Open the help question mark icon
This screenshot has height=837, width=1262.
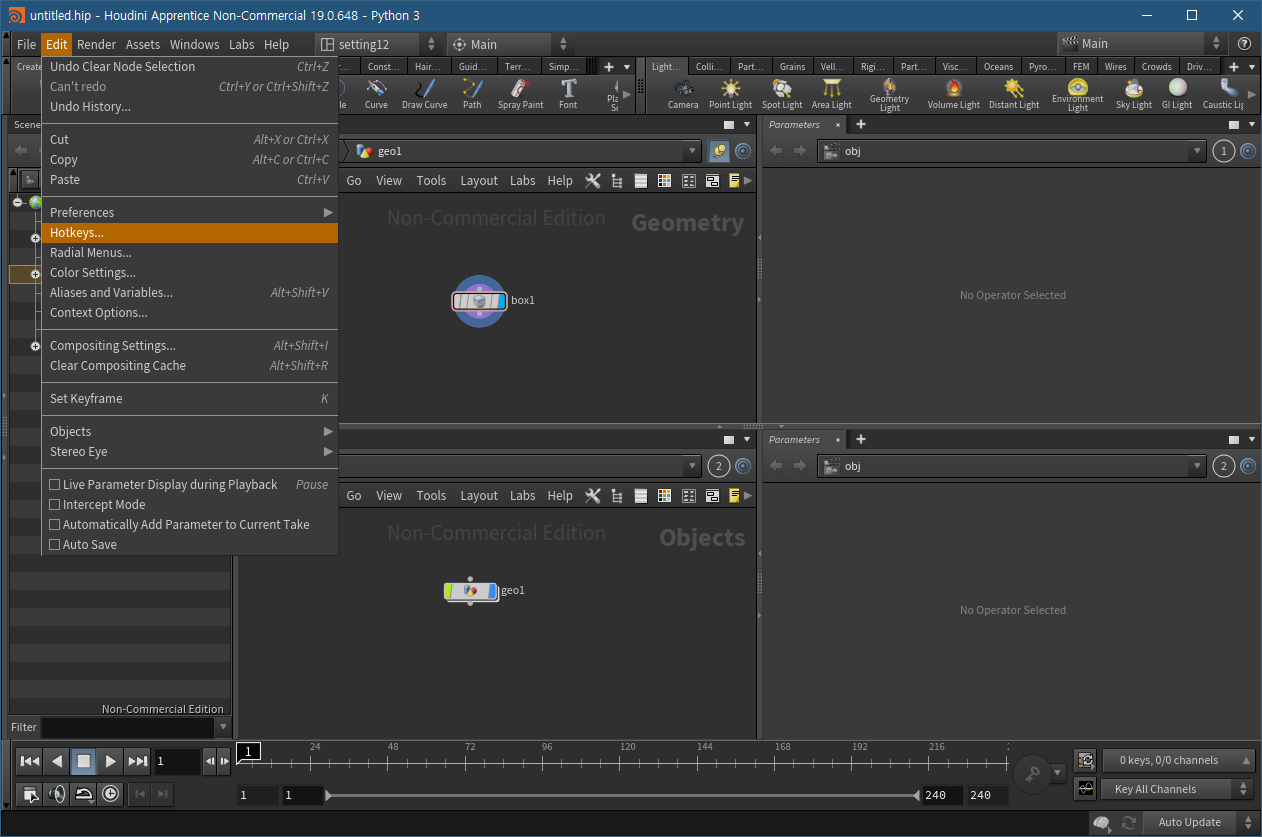pos(1244,44)
